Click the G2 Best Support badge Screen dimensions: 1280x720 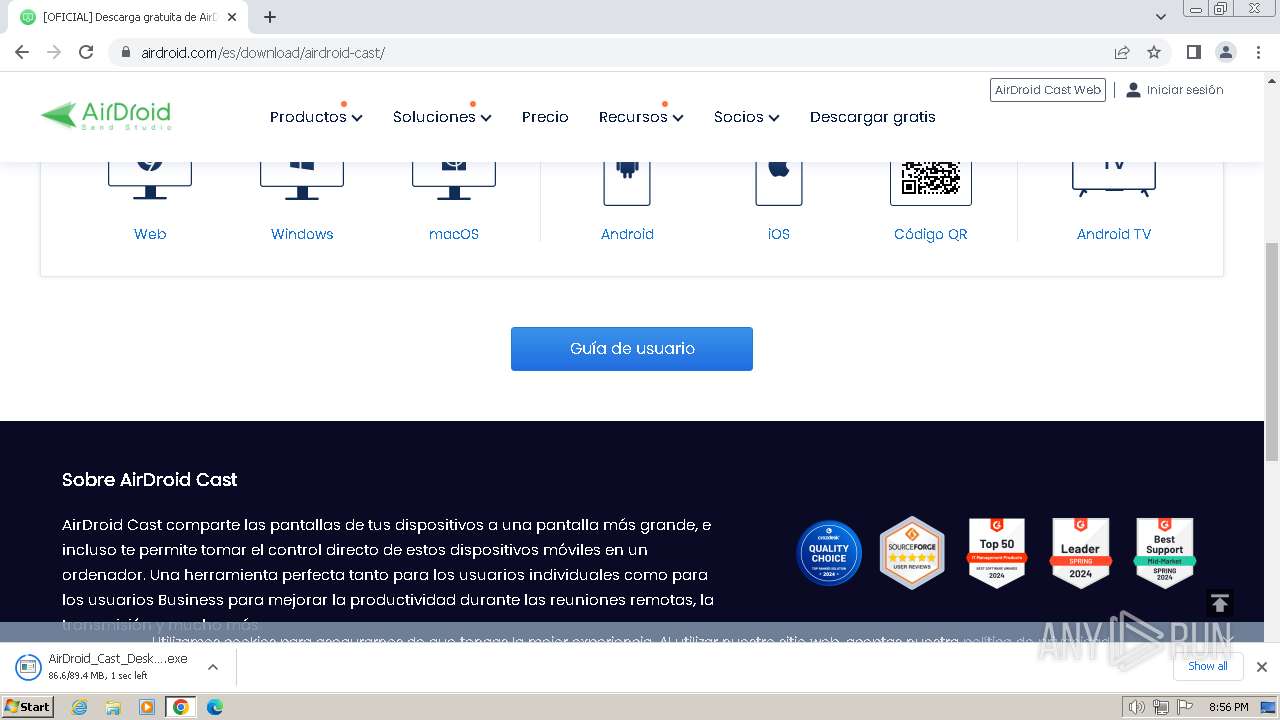tap(1164, 553)
